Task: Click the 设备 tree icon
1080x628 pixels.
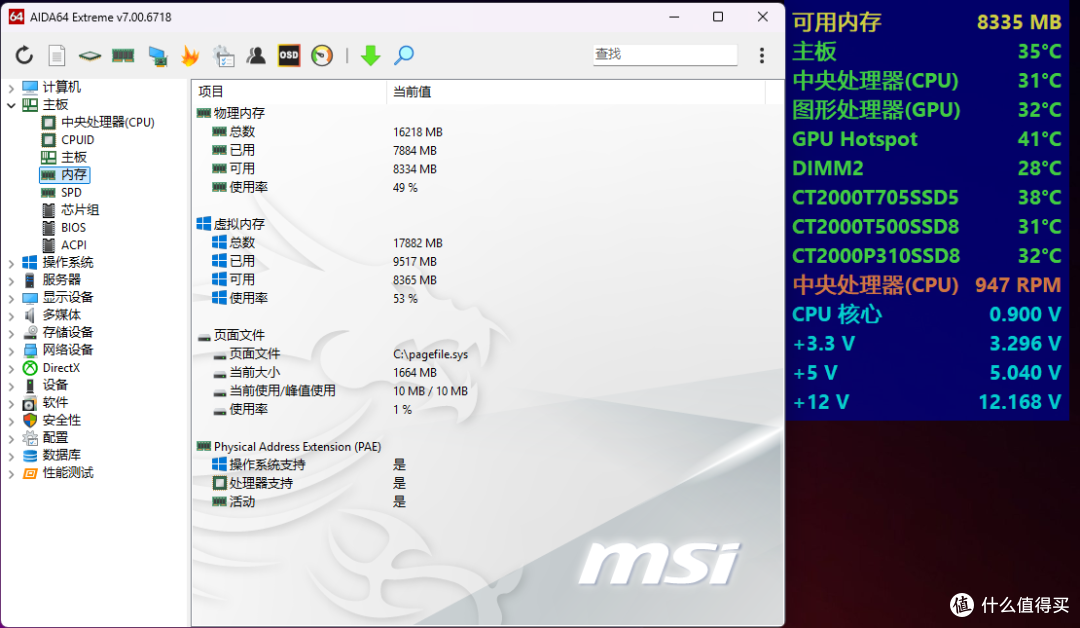Action: click(x=30, y=386)
